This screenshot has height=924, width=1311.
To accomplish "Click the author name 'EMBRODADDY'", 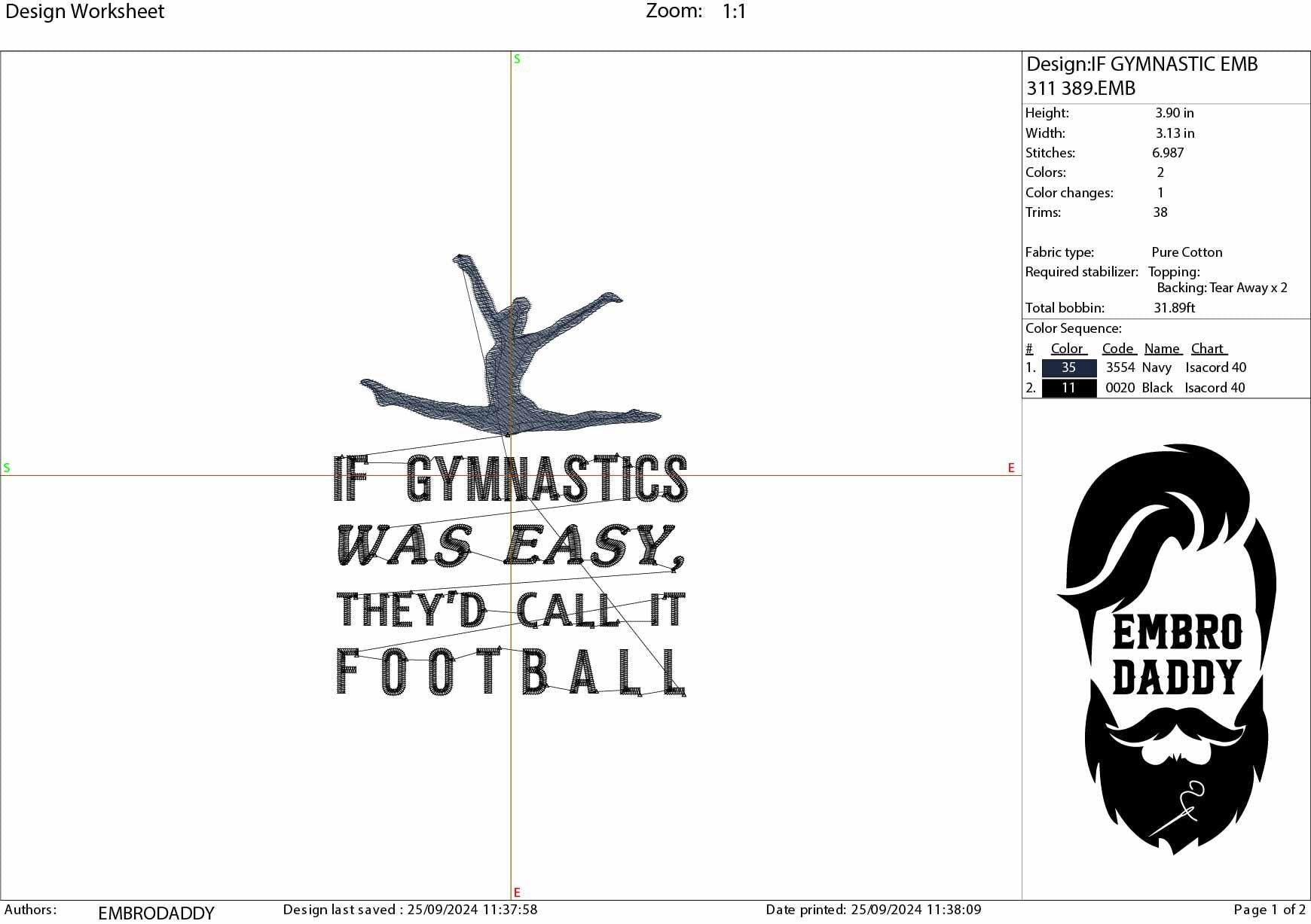I will click(x=156, y=913).
